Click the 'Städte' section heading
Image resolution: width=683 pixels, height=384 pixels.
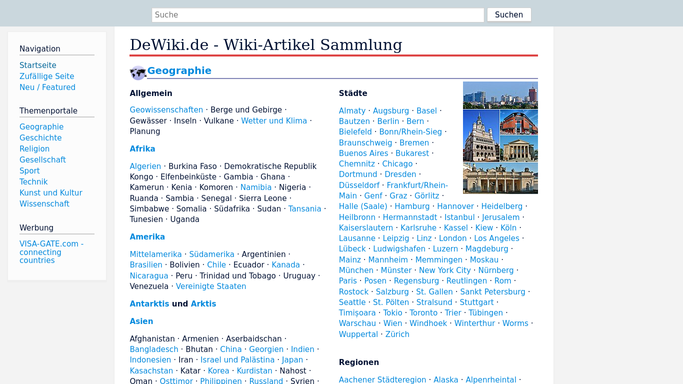353,93
